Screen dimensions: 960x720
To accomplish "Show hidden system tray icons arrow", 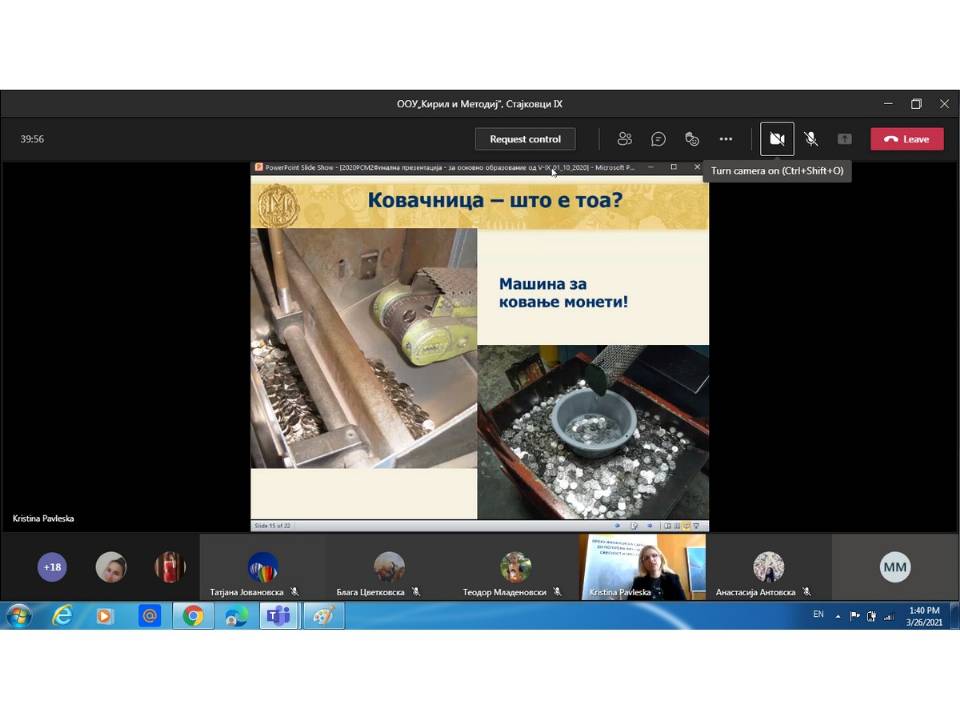I will click(838, 617).
